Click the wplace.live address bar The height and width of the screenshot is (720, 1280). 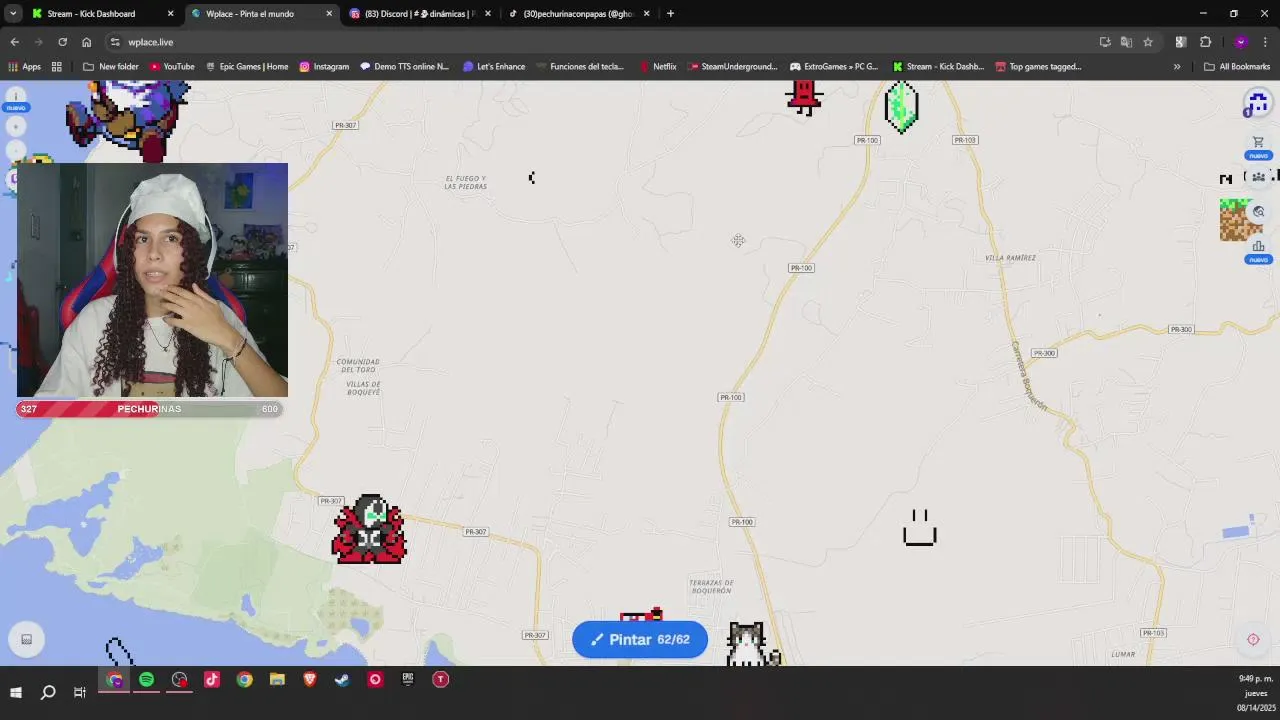[x=600, y=42]
